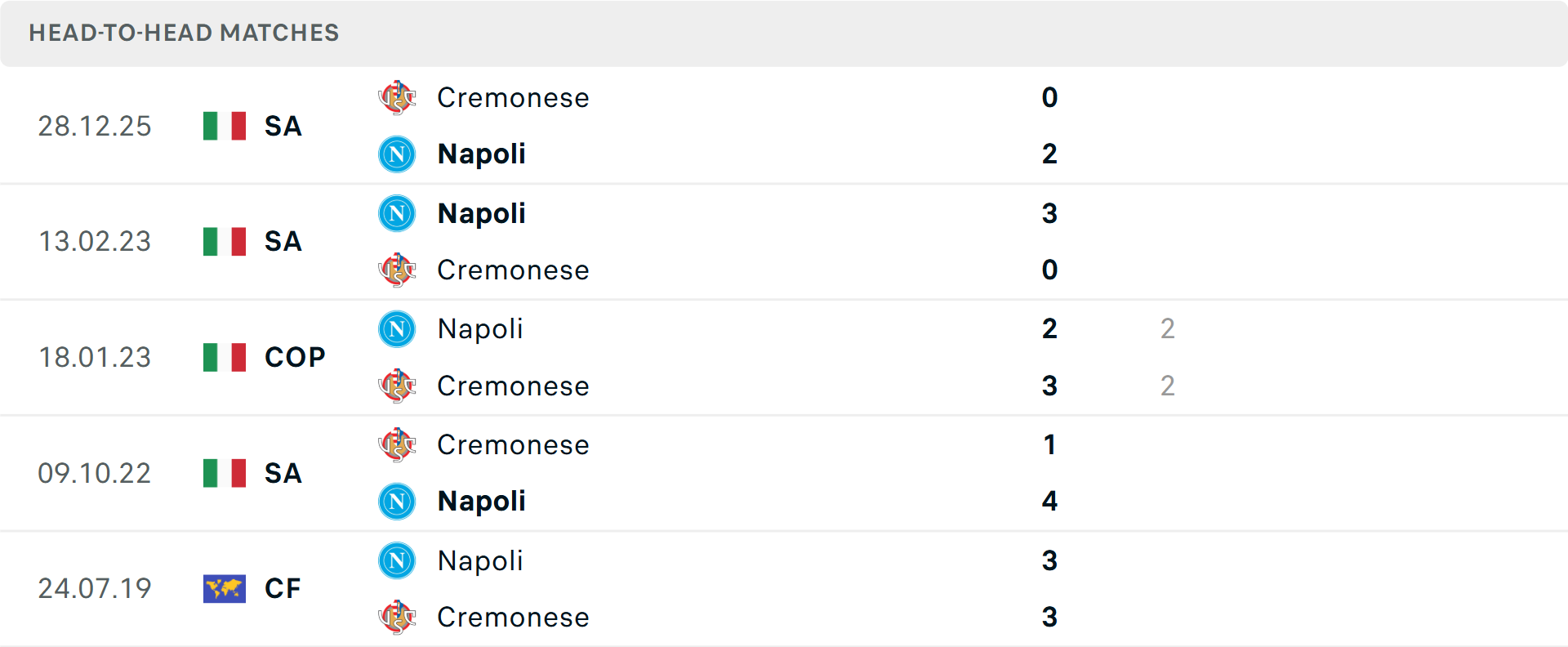Click the Cremonese club crest in the first row
The width and height of the screenshot is (1568, 647).
tap(398, 99)
